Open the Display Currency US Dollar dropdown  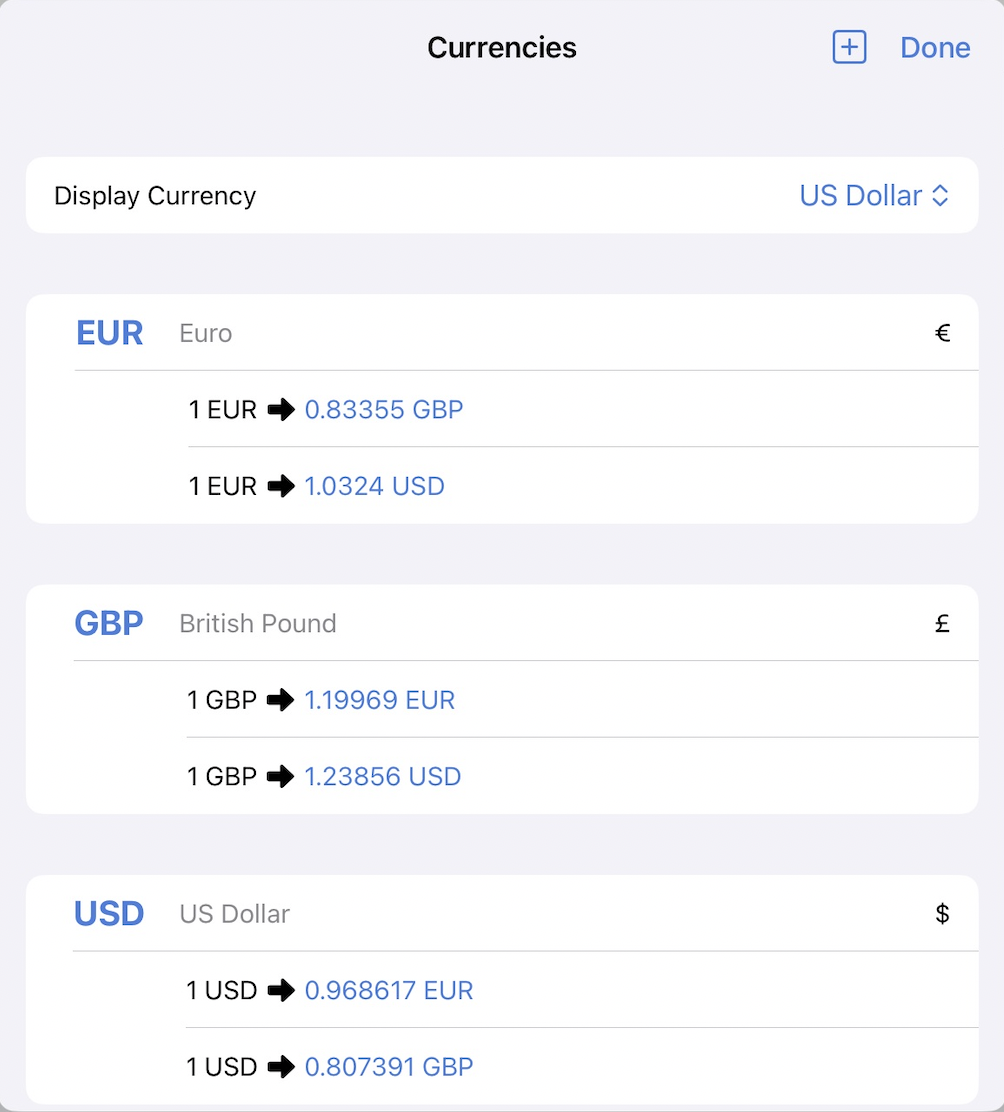(873, 195)
